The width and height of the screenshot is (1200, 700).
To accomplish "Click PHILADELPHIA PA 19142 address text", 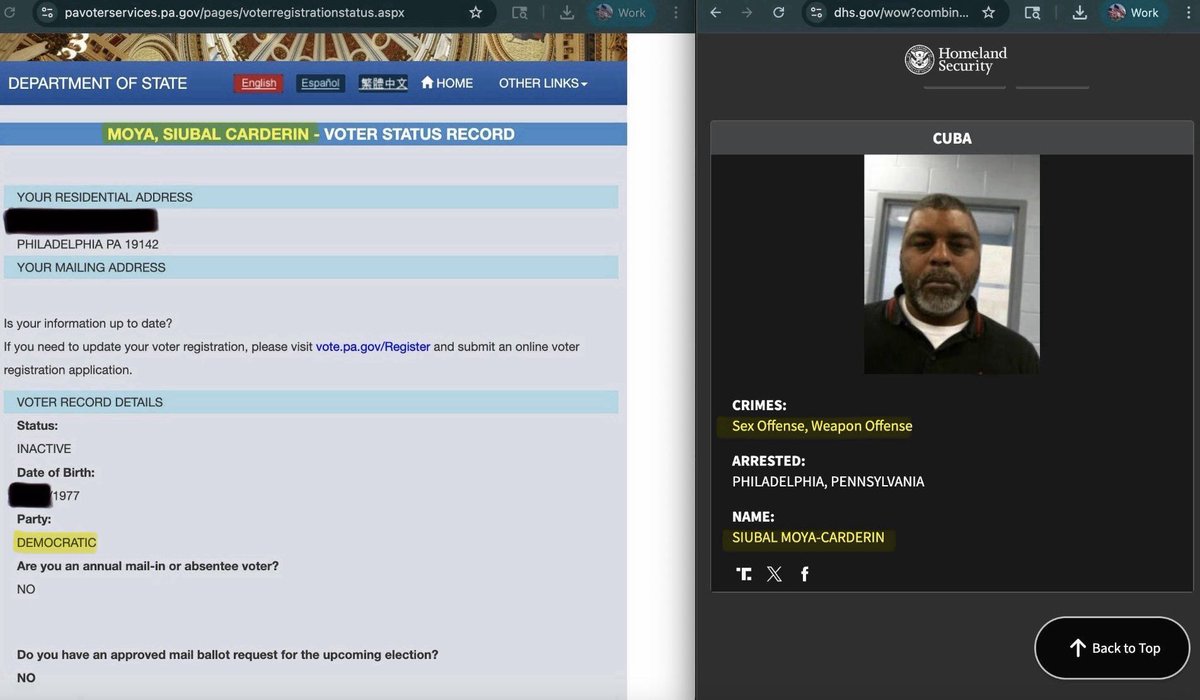I will pos(88,244).
